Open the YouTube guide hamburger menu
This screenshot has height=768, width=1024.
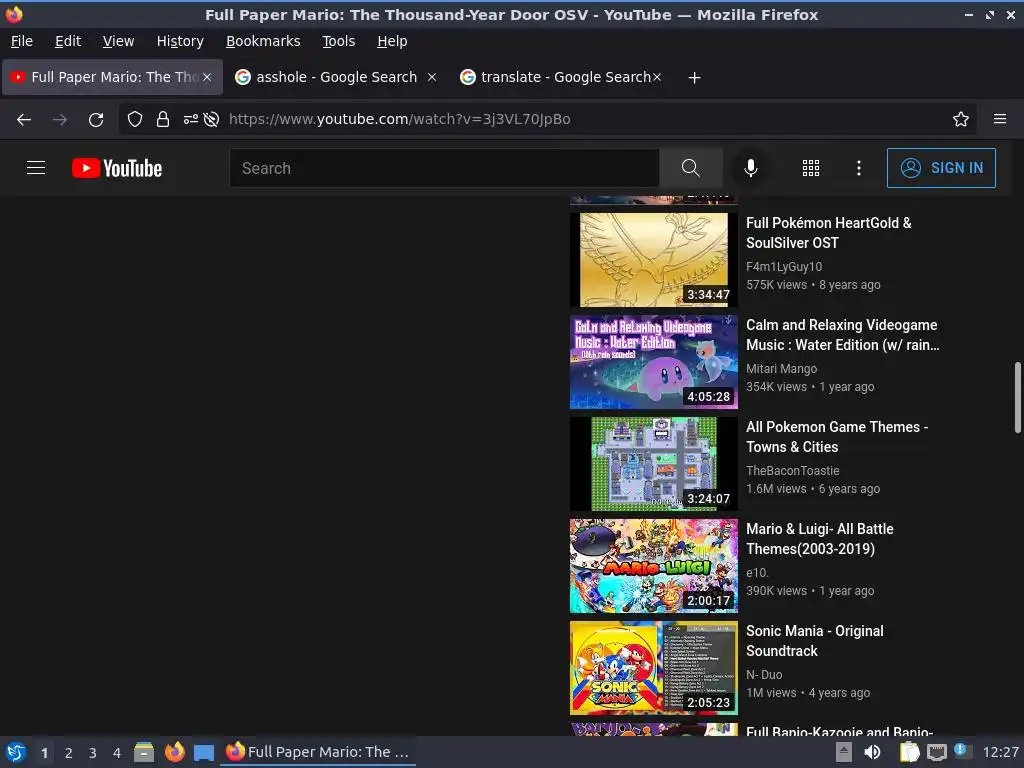click(36, 168)
